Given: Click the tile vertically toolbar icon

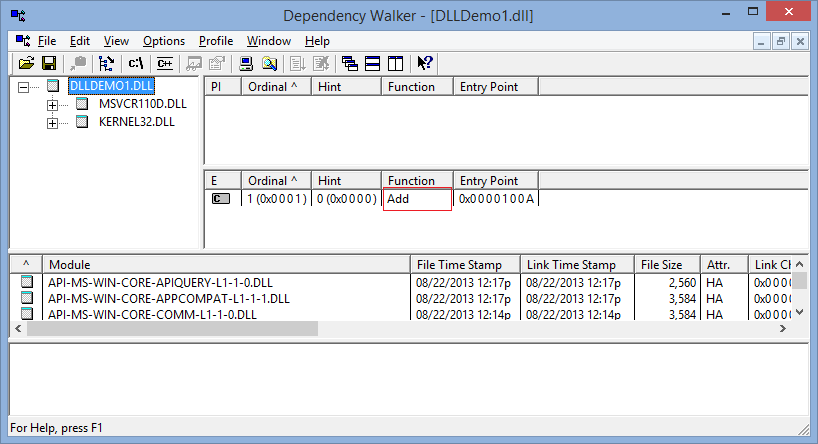Looking at the screenshot, I should pyautogui.click(x=395, y=63).
